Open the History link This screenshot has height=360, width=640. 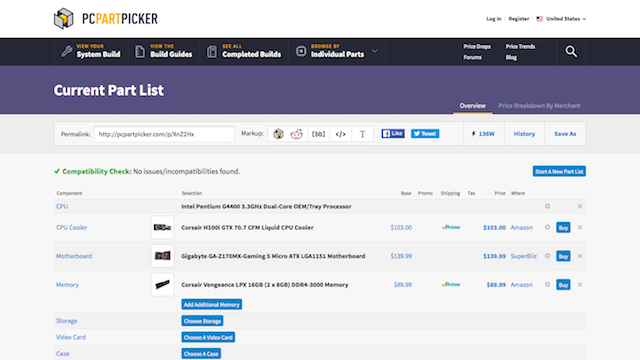524,134
